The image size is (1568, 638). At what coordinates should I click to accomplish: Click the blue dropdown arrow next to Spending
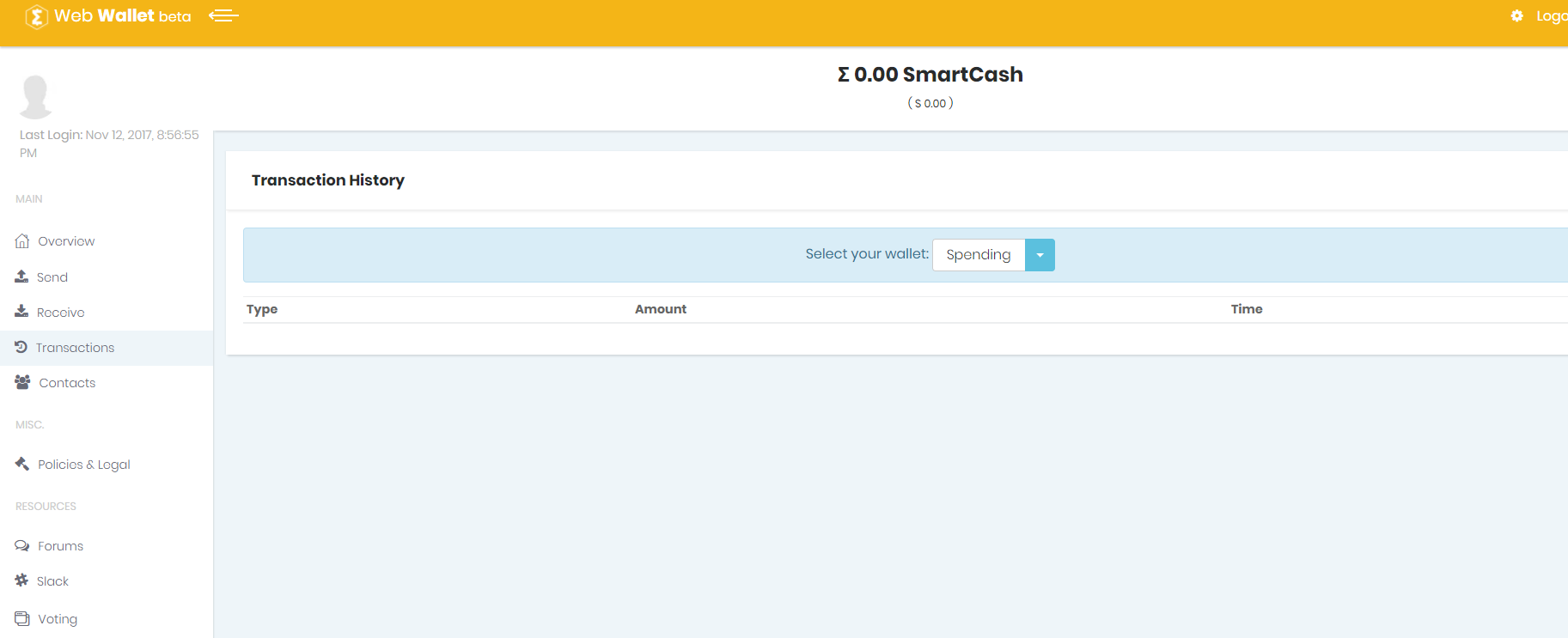coord(1040,255)
